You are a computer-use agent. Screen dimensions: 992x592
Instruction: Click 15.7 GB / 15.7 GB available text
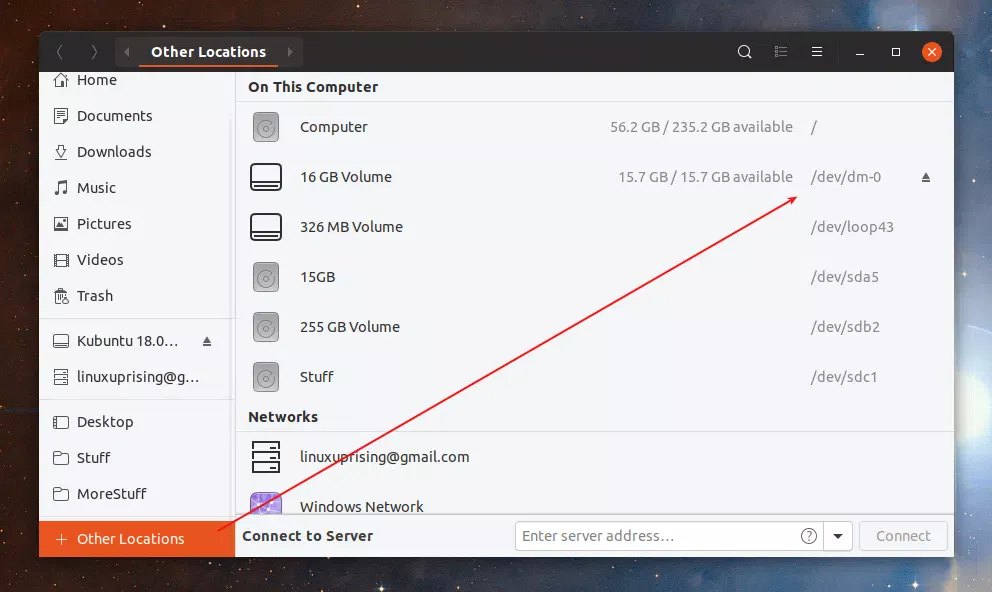(705, 177)
